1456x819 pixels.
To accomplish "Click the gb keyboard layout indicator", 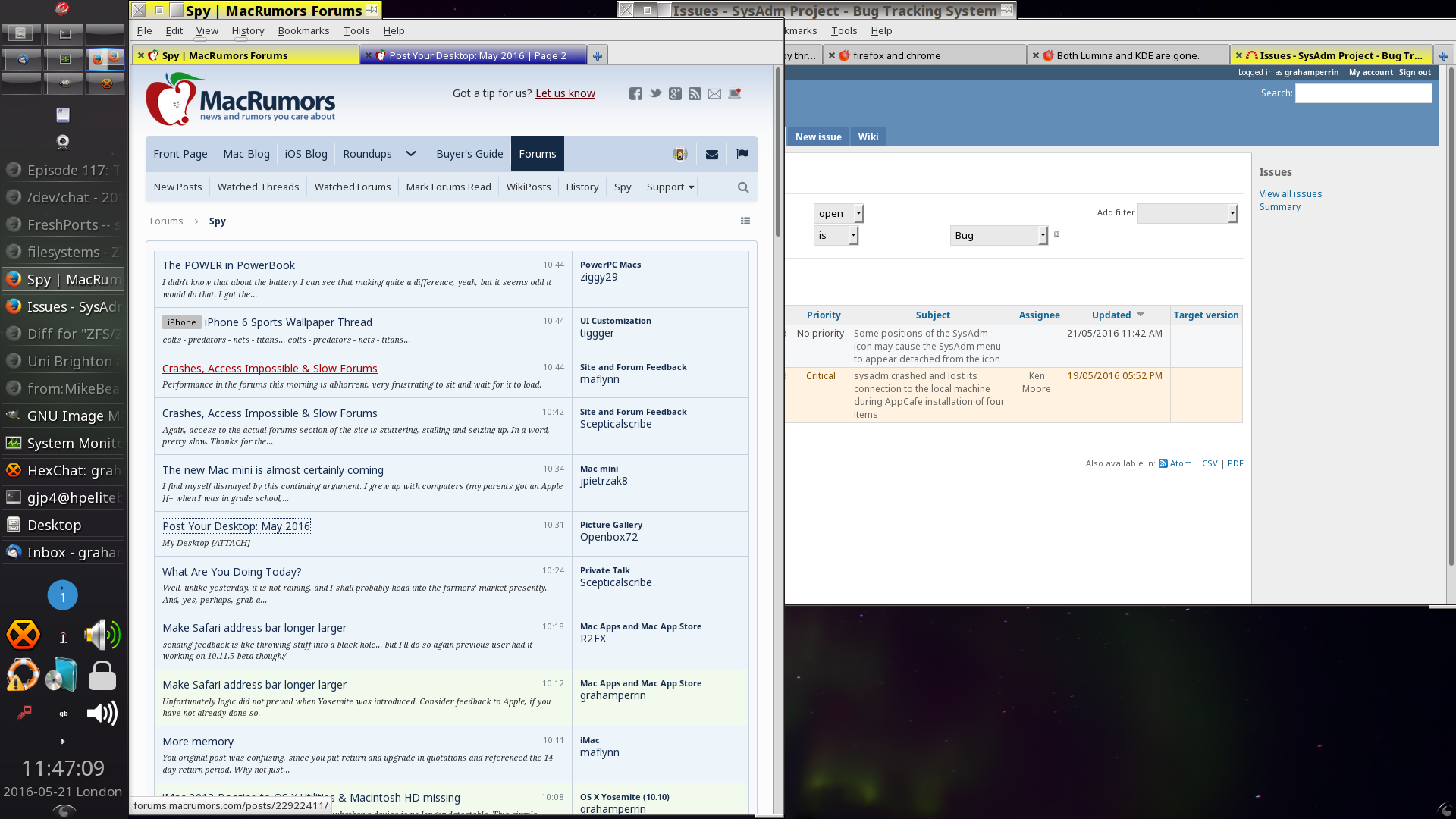I will click(x=63, y=714).
